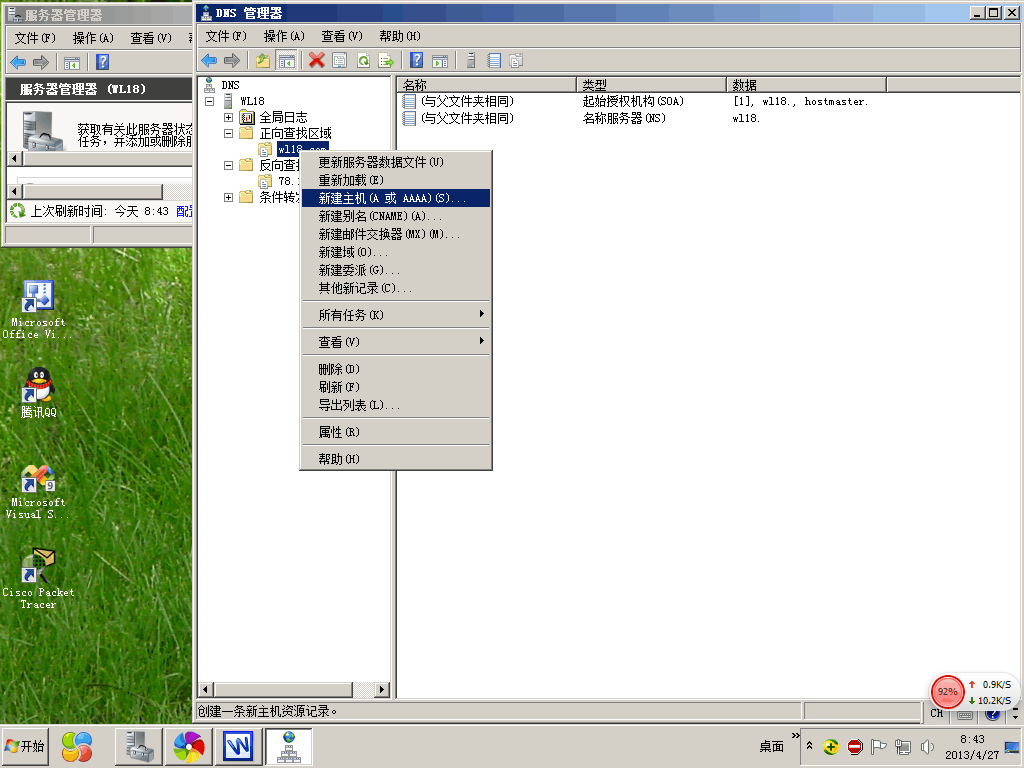Choose 属性(R) in the context menu
Screen dimensions: 1024x768
click(x=339, y=432)
